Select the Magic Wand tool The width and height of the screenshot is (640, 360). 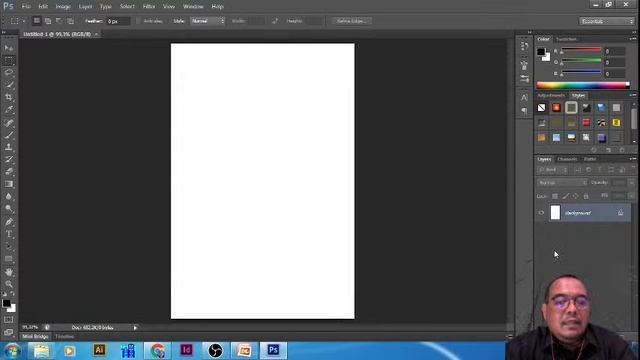tap(9, 85)
